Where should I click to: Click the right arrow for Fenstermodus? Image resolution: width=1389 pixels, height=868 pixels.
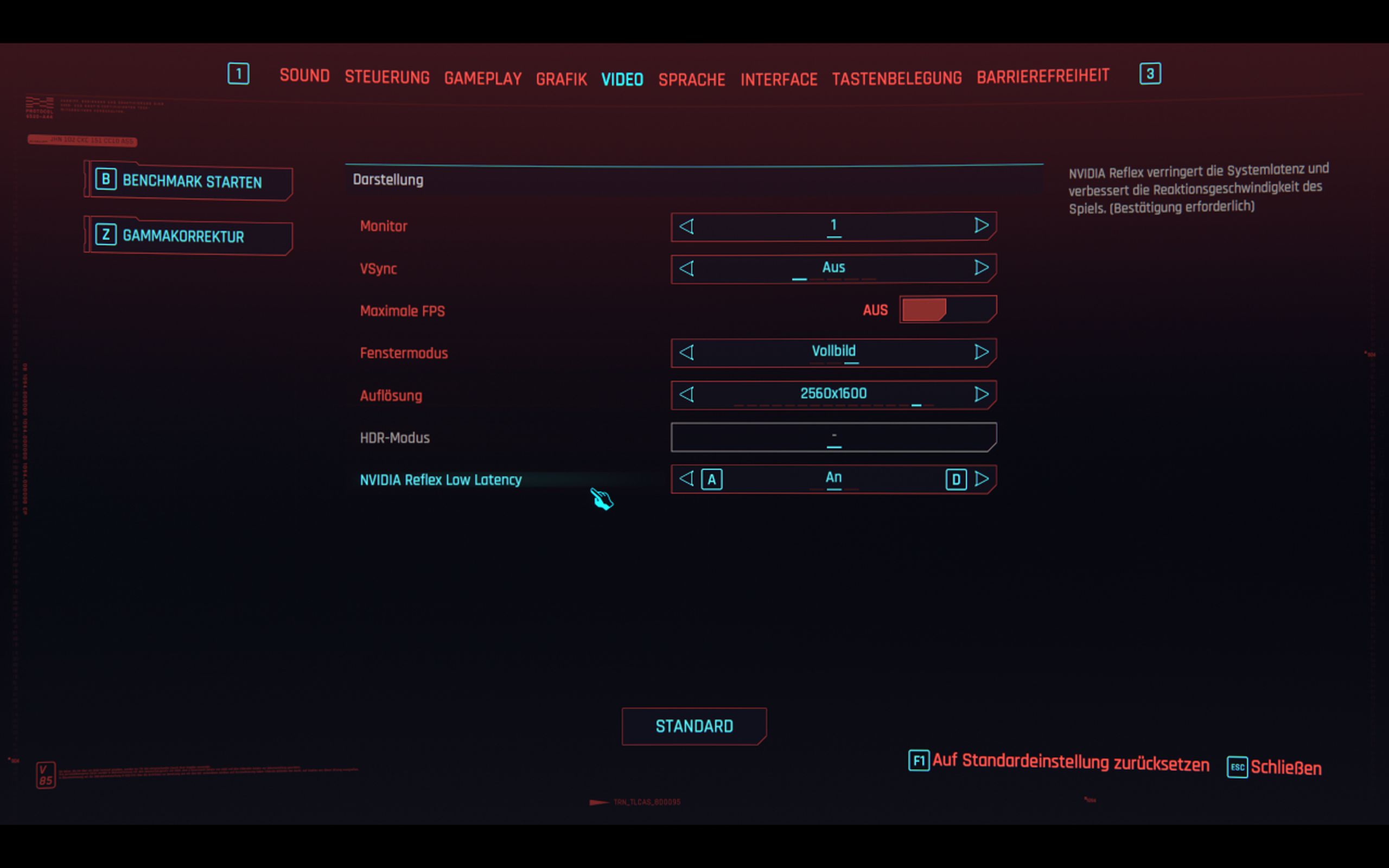[981, 352]
